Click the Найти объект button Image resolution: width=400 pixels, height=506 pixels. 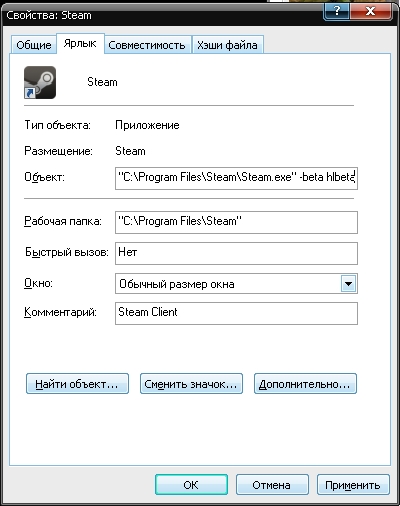pyautogui.click(x=77, y=384)
